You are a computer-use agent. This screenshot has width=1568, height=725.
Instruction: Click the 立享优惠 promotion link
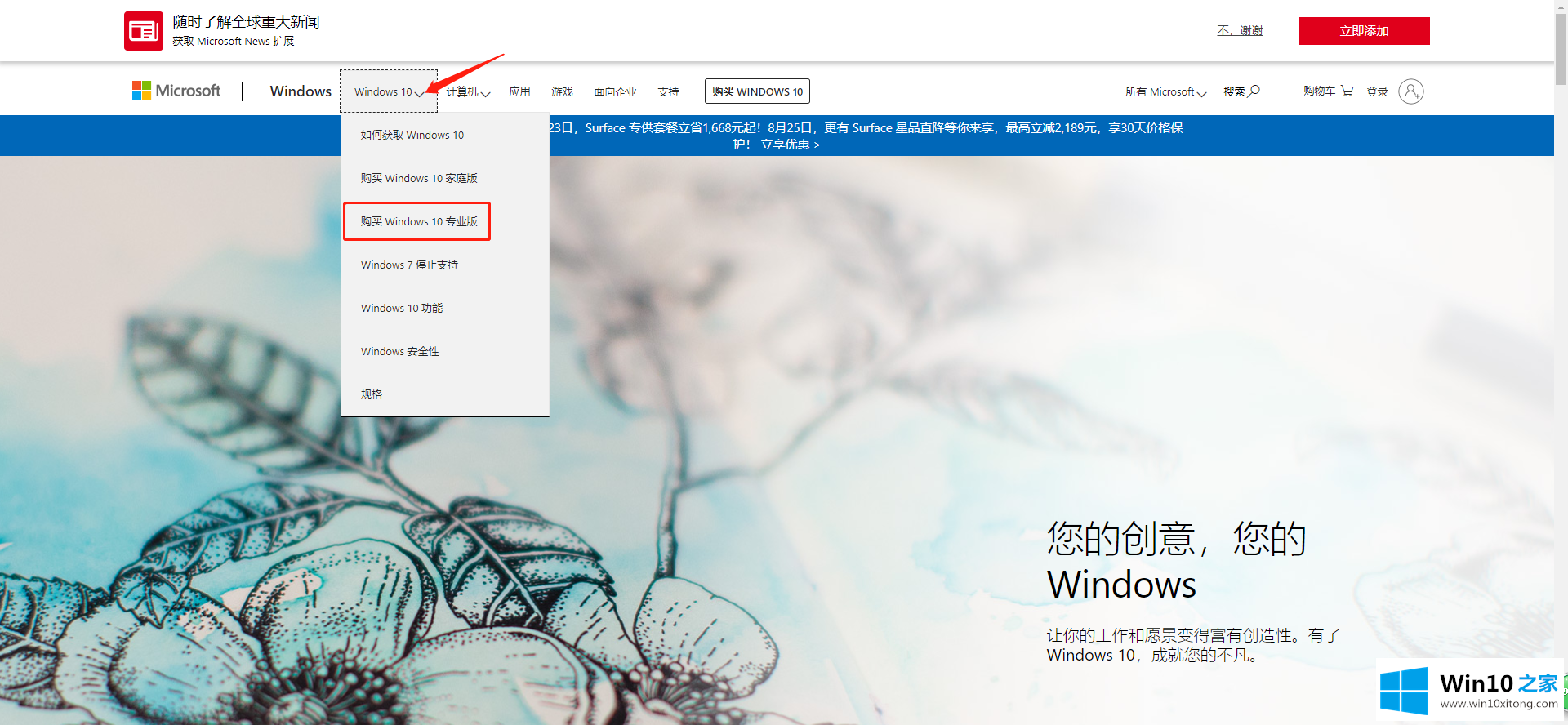click(x=790, y=145)
